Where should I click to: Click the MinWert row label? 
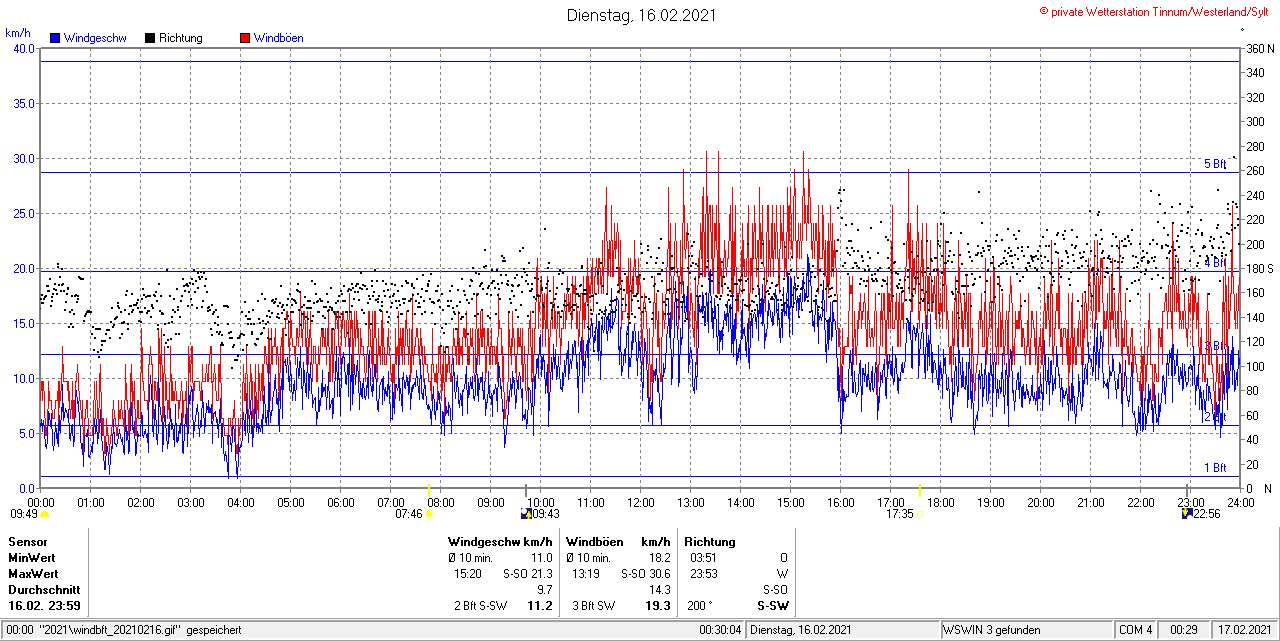tap(32, 558)
